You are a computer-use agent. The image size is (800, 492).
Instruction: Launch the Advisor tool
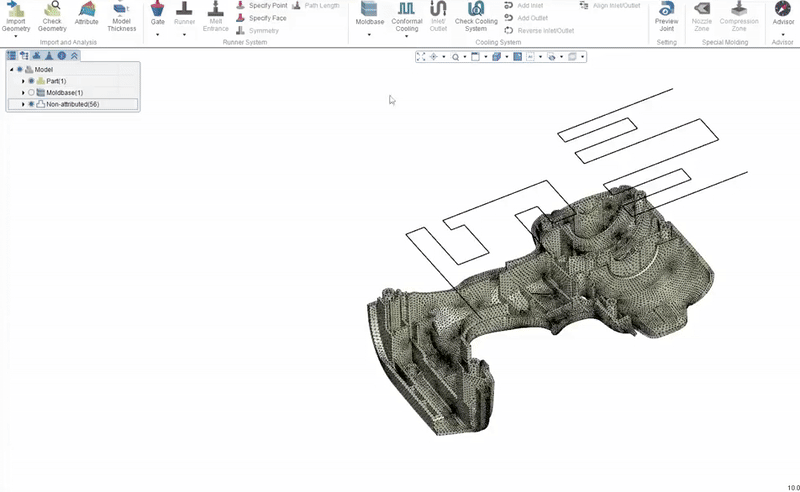(783, 9)
